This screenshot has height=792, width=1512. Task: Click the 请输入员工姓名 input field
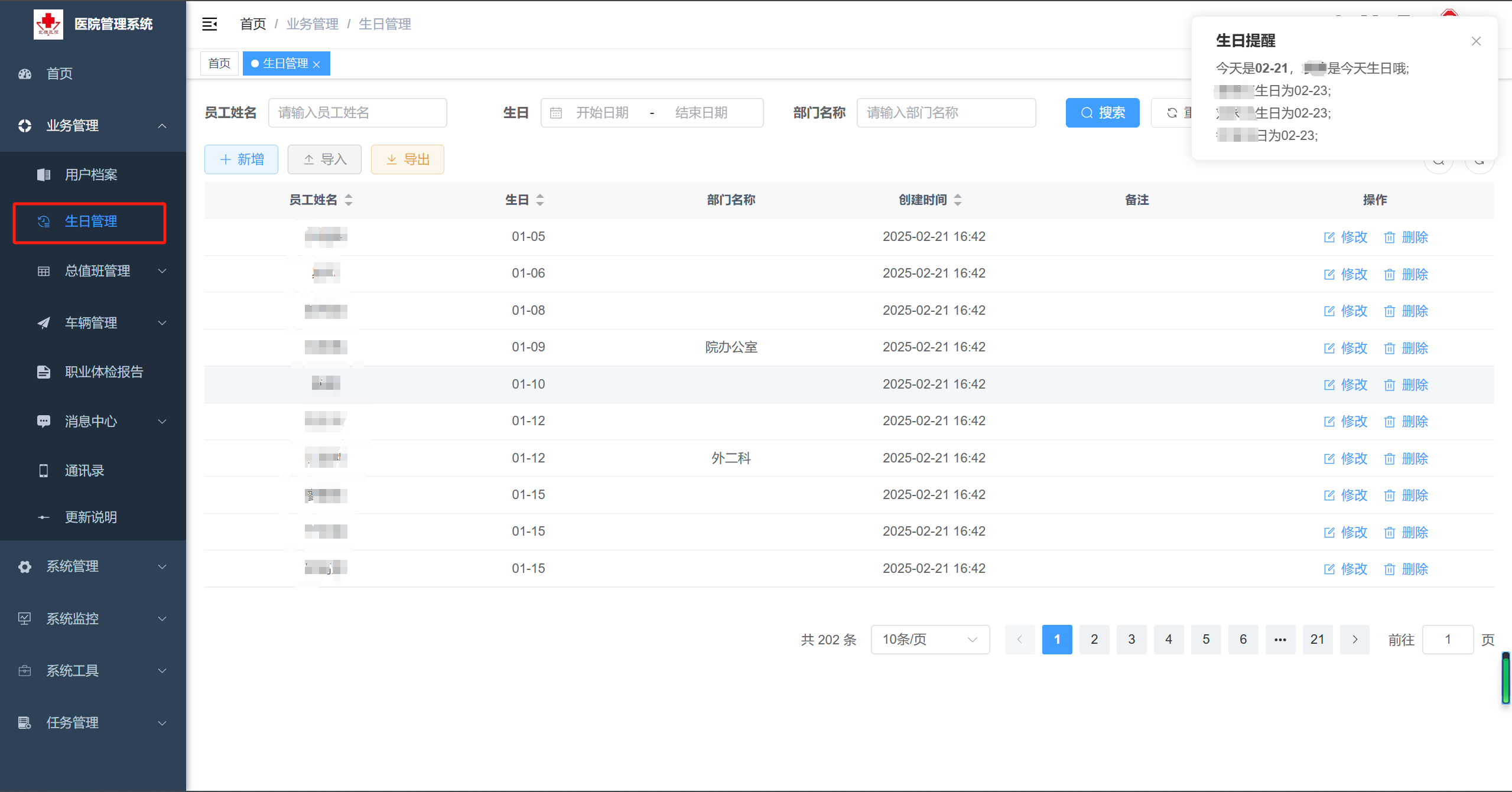[357, 113]
